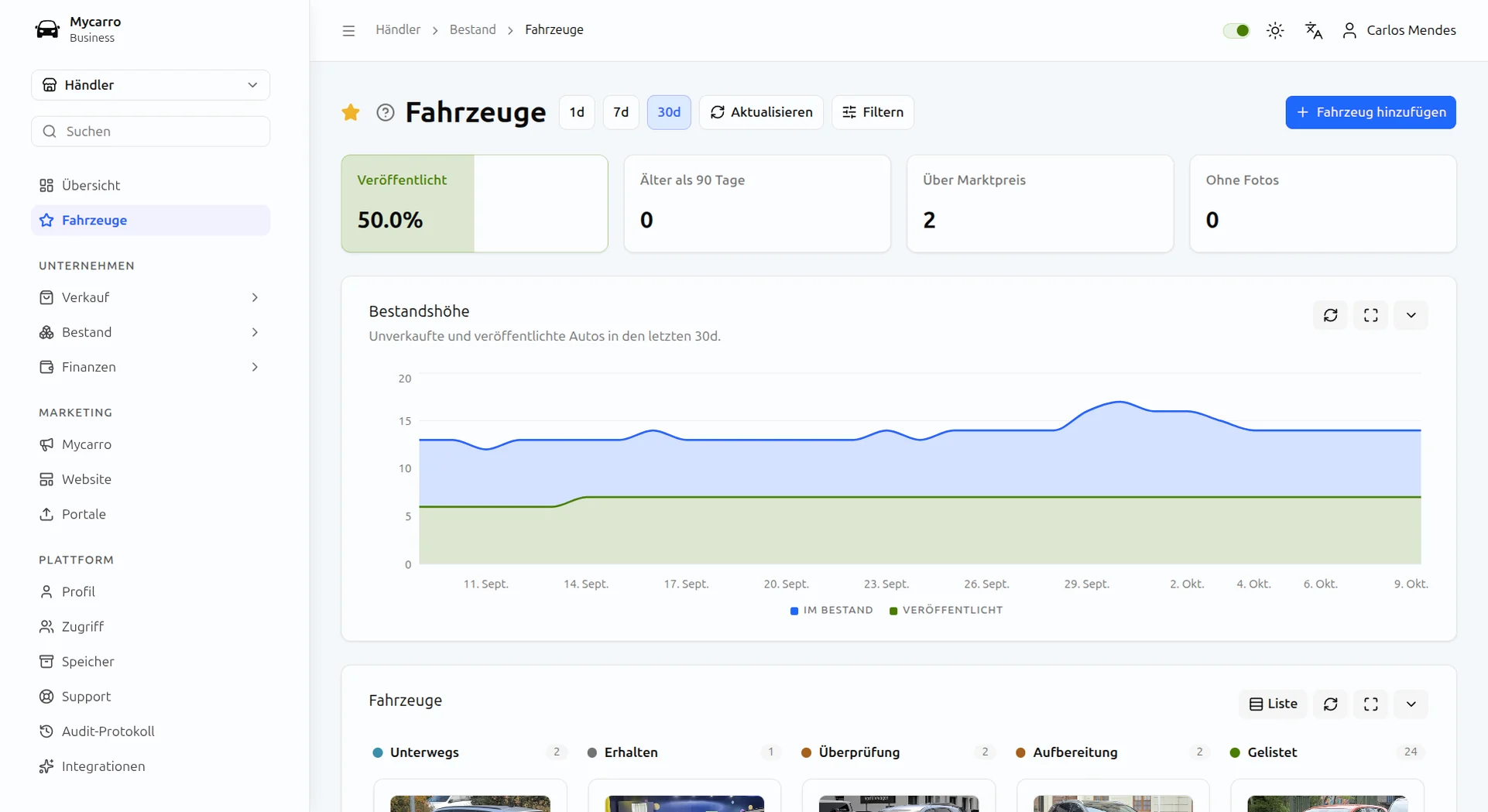Refresh the Fahrzeuge board panel
Image resolution: width=1488 pixels, height=812 pixels.
pos(1331,704)
